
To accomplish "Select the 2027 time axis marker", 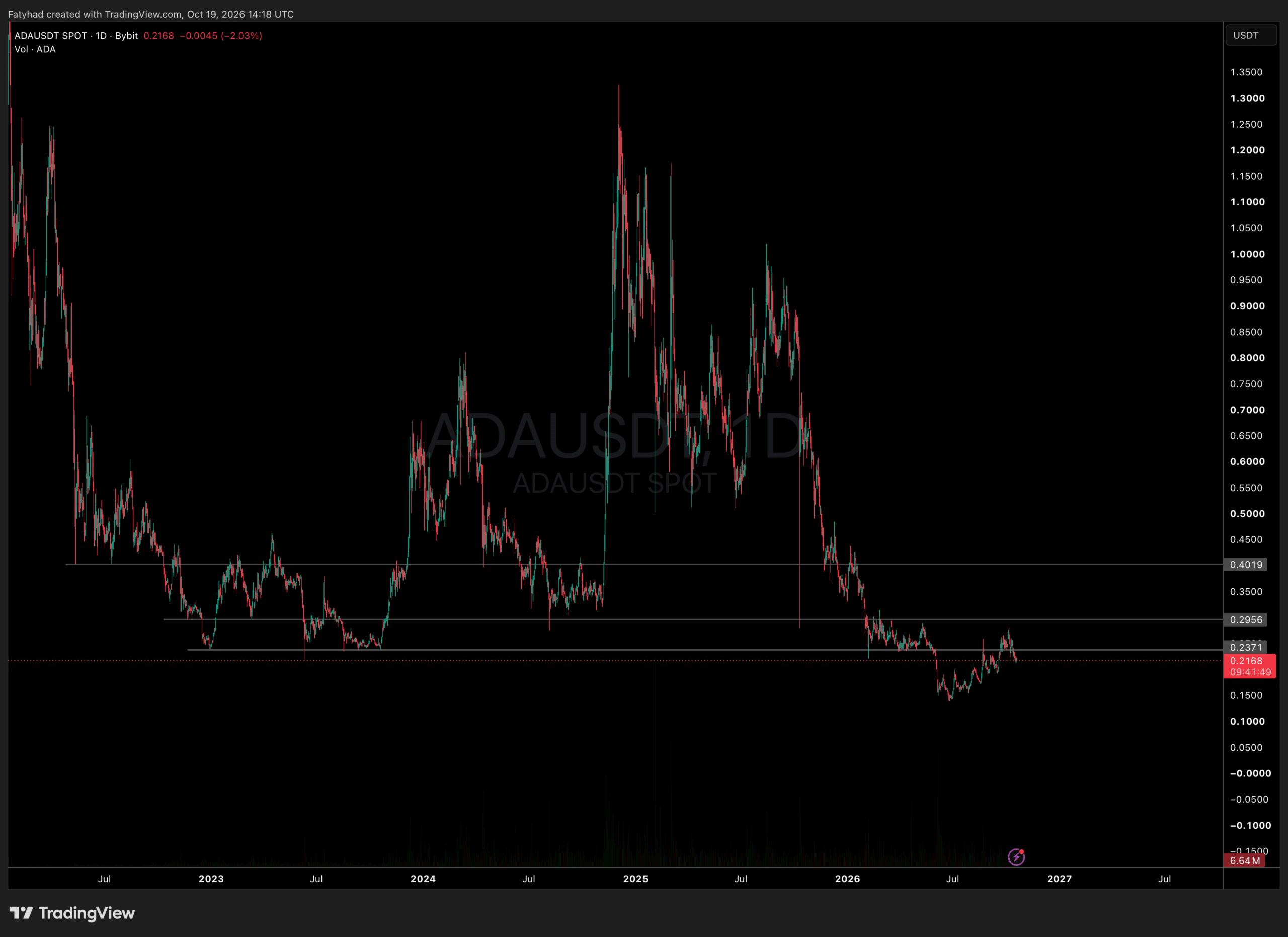I will click(1059, 879).
